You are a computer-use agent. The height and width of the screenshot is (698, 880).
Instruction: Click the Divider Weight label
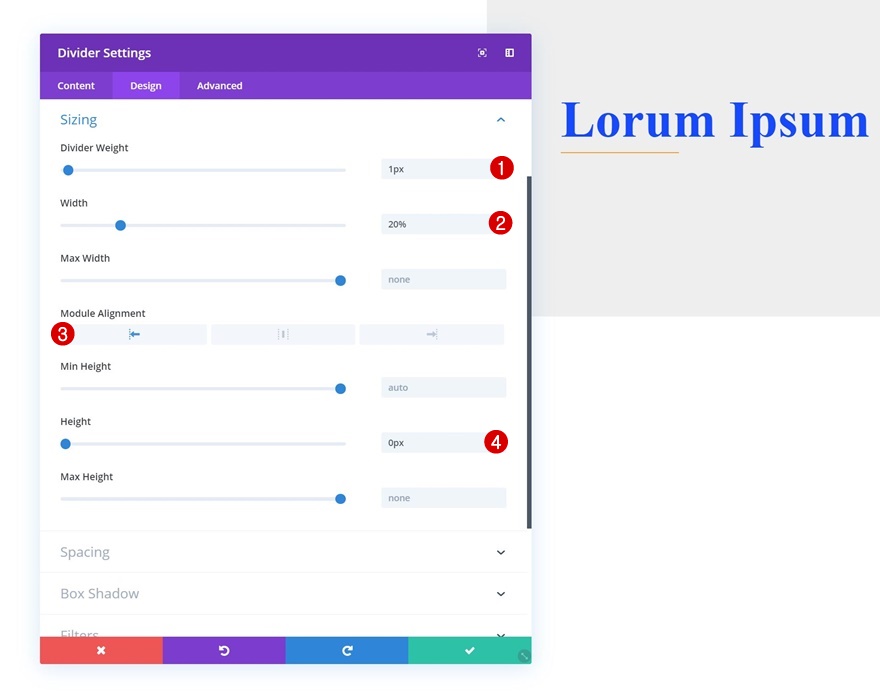pyautogui.click(x=94, y=148)
